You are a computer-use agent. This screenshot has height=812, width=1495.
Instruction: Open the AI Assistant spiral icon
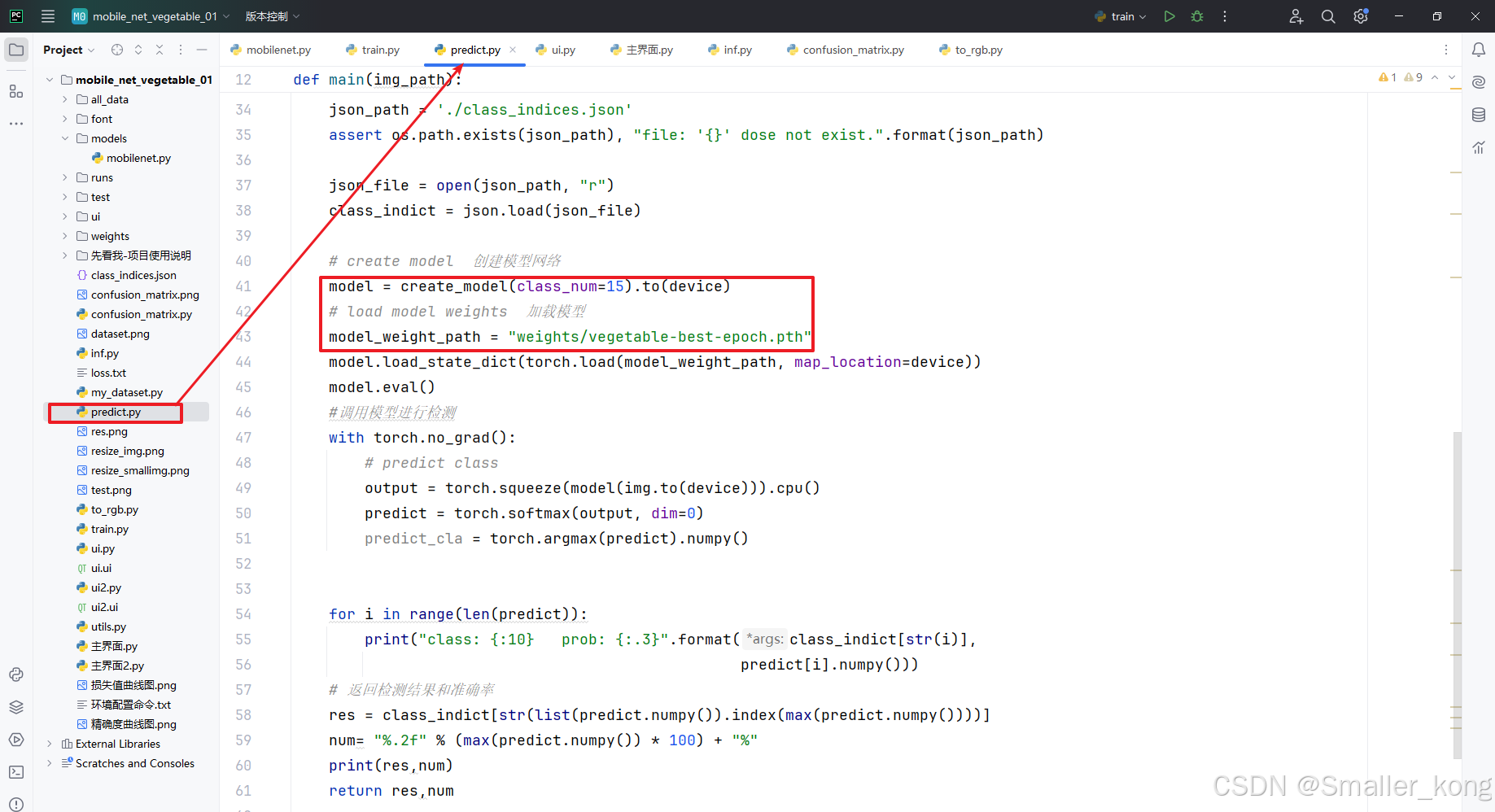pyautogui.click(x=1479, y=82)
